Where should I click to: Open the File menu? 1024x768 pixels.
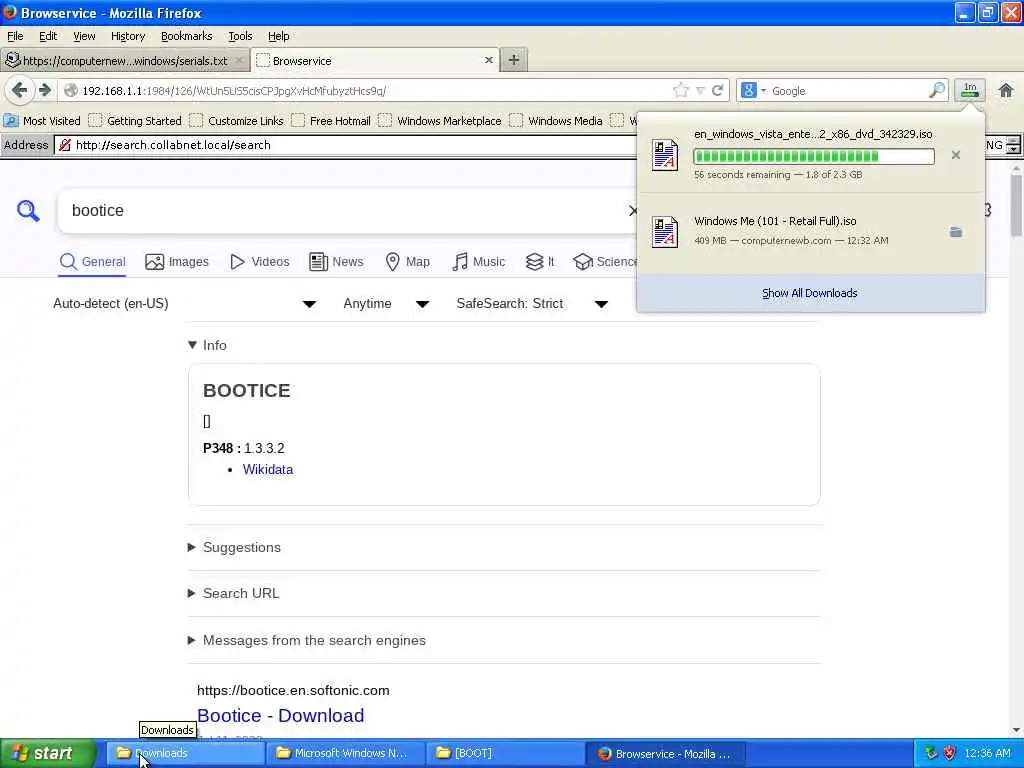[15, 36]
